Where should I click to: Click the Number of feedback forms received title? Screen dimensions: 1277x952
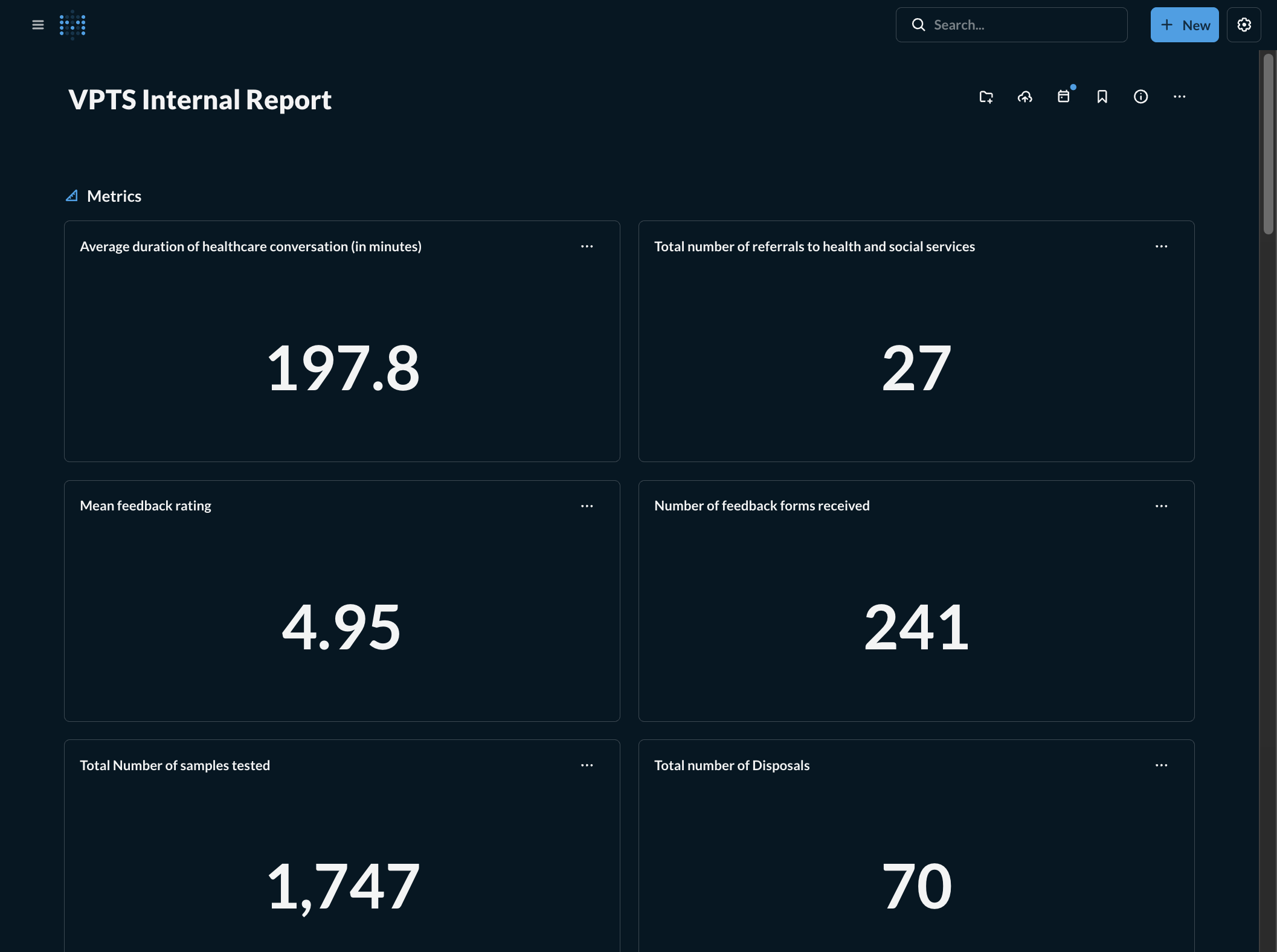click(x=762, y=506)
